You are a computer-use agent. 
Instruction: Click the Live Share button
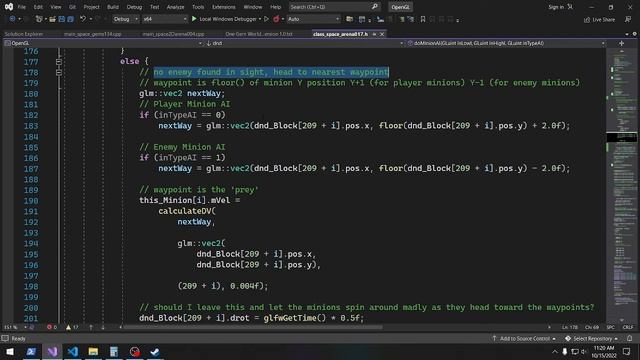(x=599, y=19)
